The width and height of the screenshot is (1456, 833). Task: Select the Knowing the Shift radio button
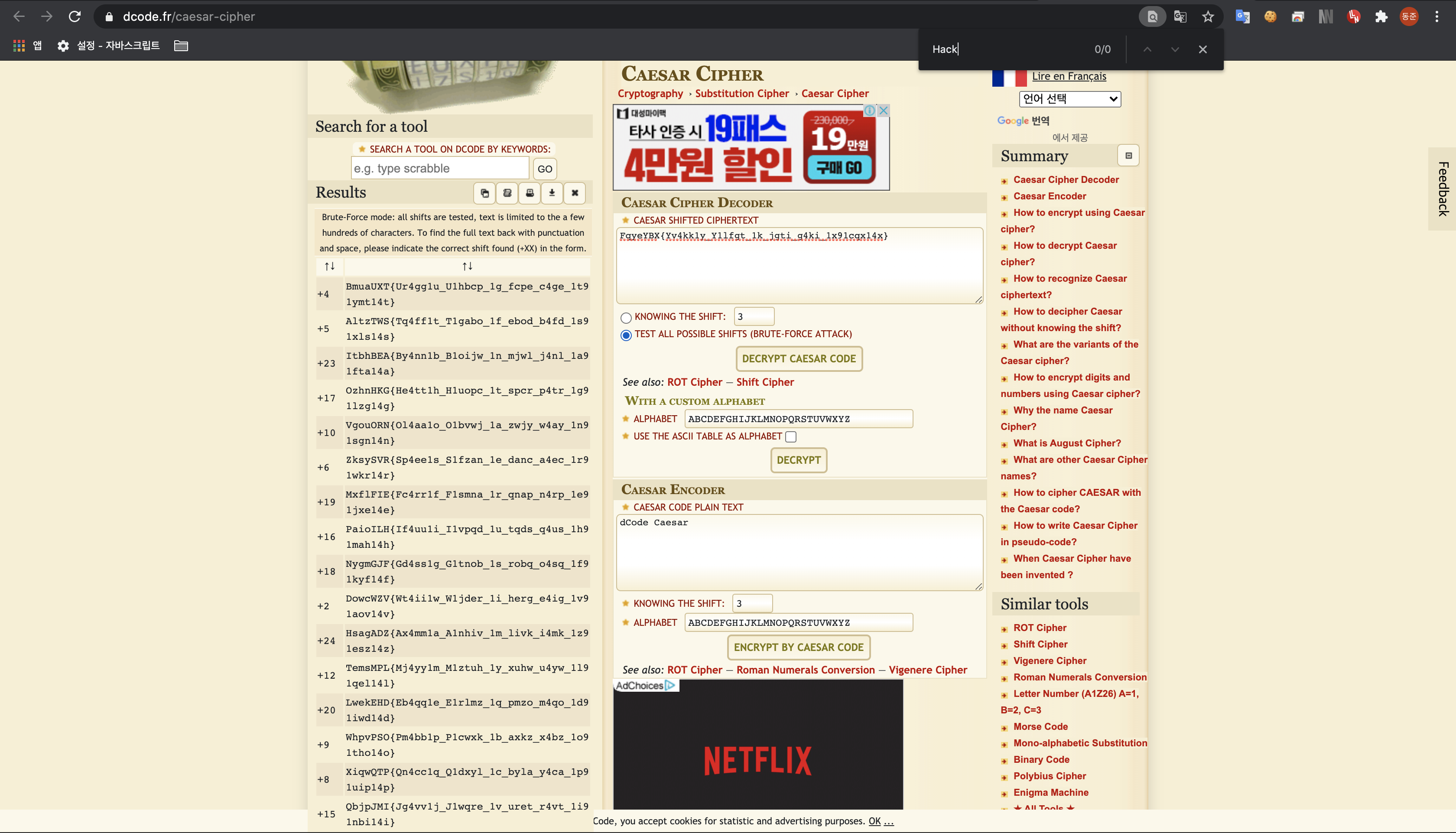tap(626, 318)
